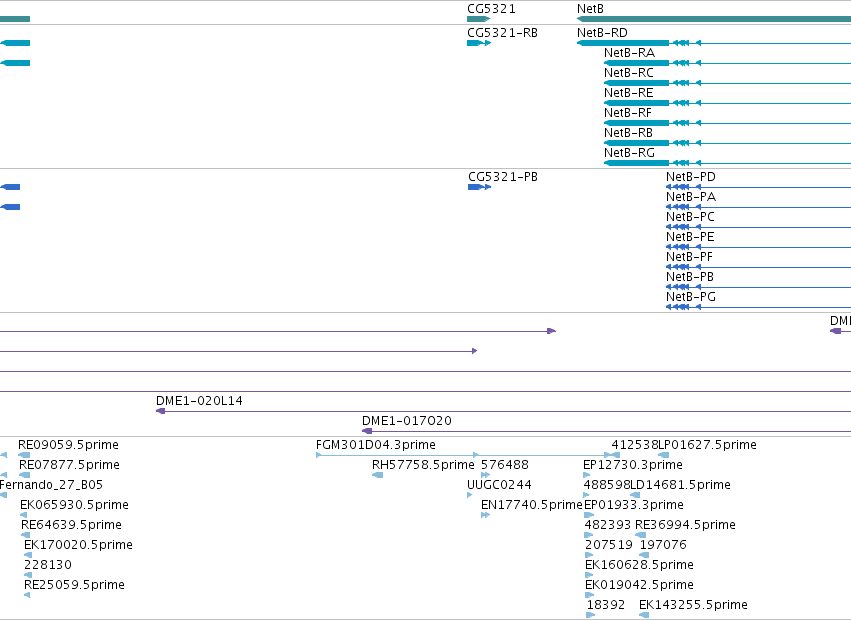Select the NetB gene label

point(590,9)
